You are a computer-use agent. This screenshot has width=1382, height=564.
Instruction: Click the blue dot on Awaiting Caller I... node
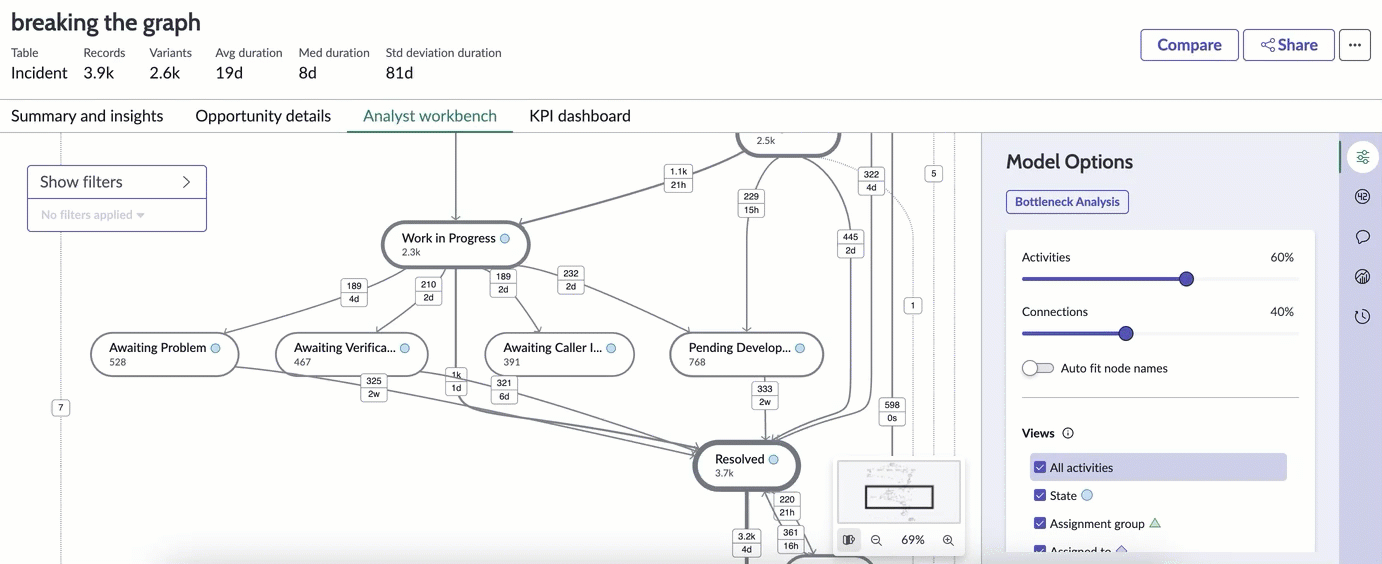click(x=611, y=348)
